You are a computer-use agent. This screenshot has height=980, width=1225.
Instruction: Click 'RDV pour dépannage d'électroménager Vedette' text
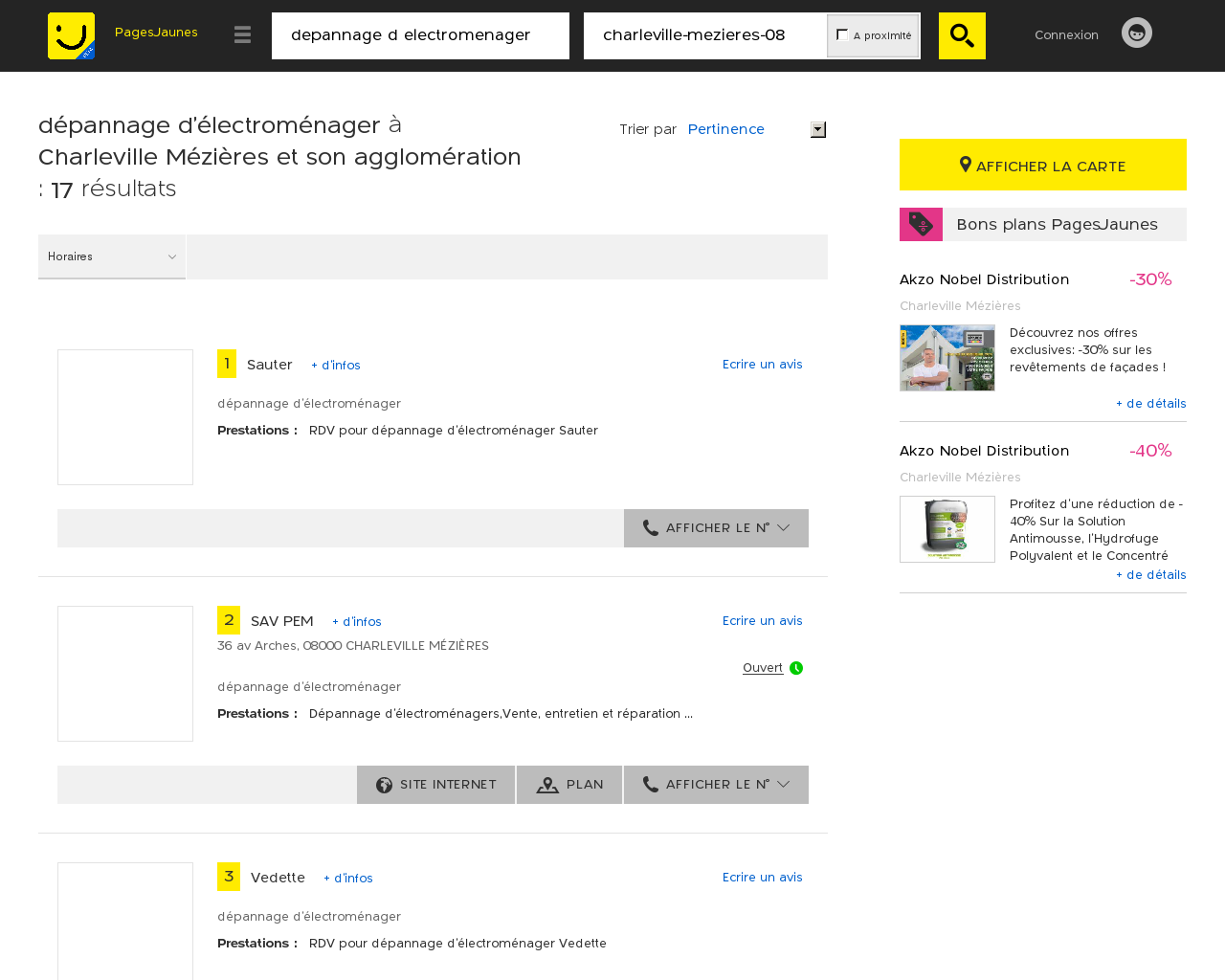point(457,944)
